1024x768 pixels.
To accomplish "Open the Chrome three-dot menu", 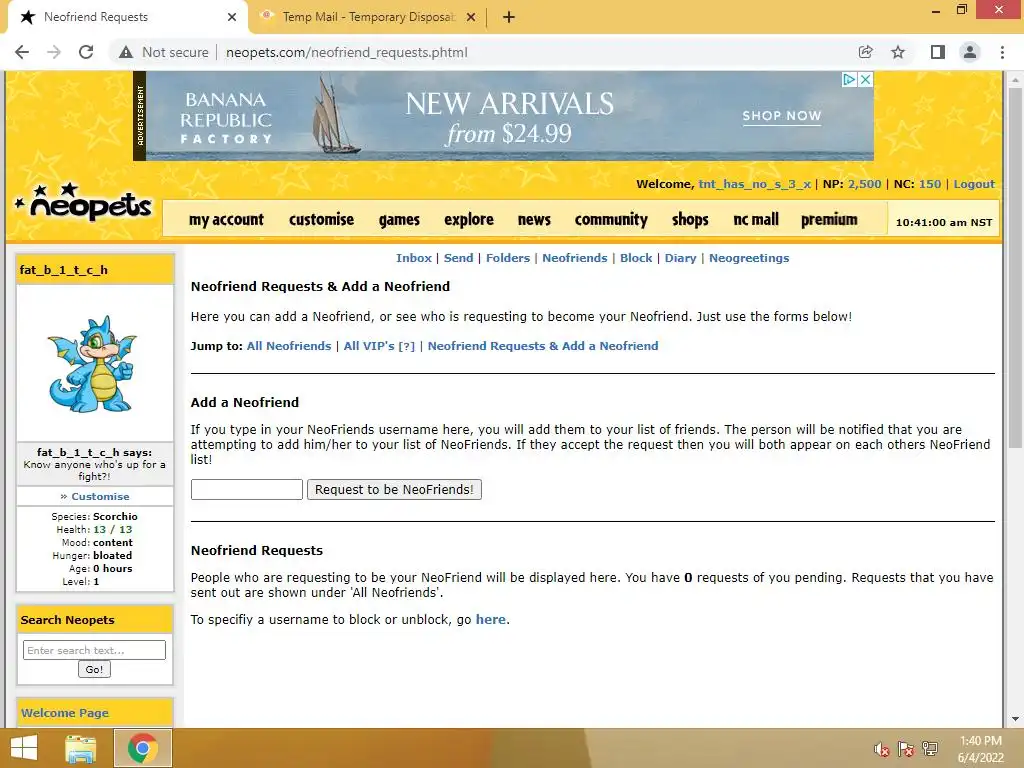I will pyautogui.click(x=1002, y=52).
